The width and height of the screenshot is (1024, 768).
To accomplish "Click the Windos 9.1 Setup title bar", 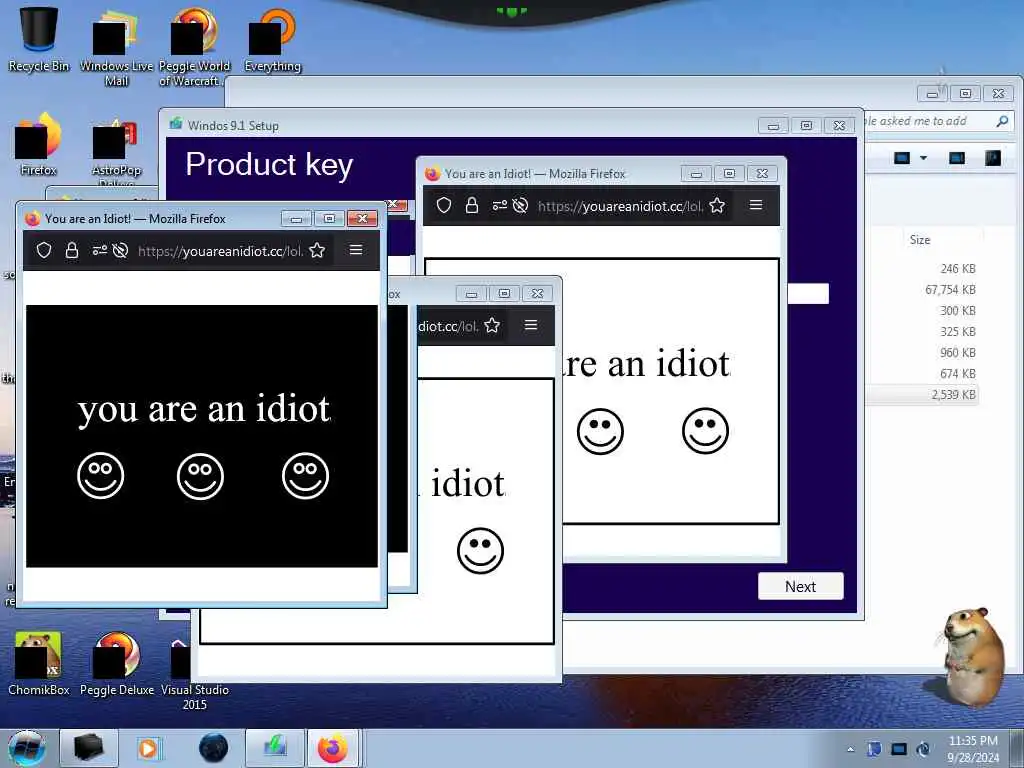I will point(457,125).
